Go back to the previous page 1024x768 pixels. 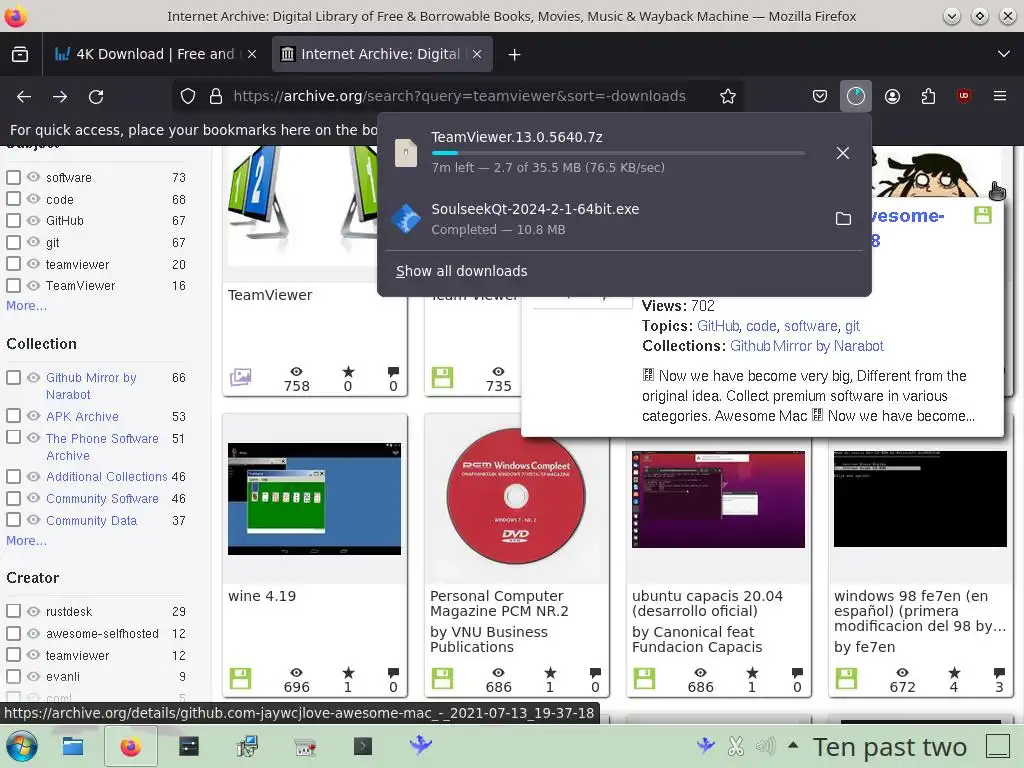[x=24, y=97]
